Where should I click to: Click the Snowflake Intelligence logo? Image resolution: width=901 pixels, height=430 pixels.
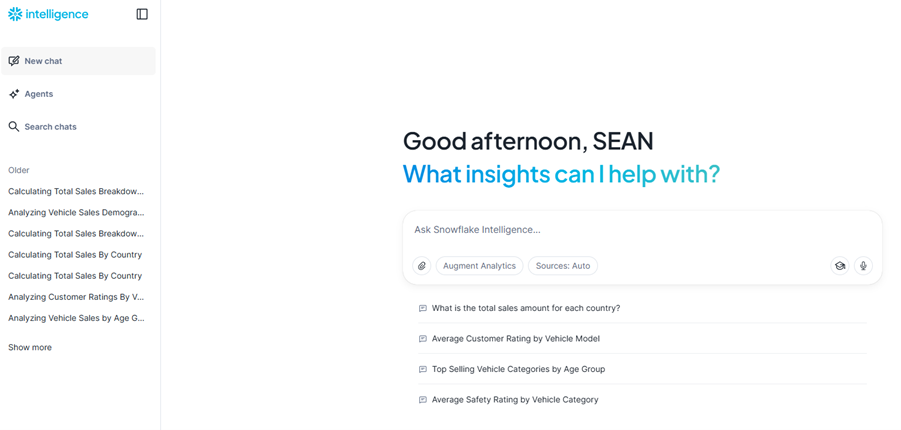[x=48, y=14]
